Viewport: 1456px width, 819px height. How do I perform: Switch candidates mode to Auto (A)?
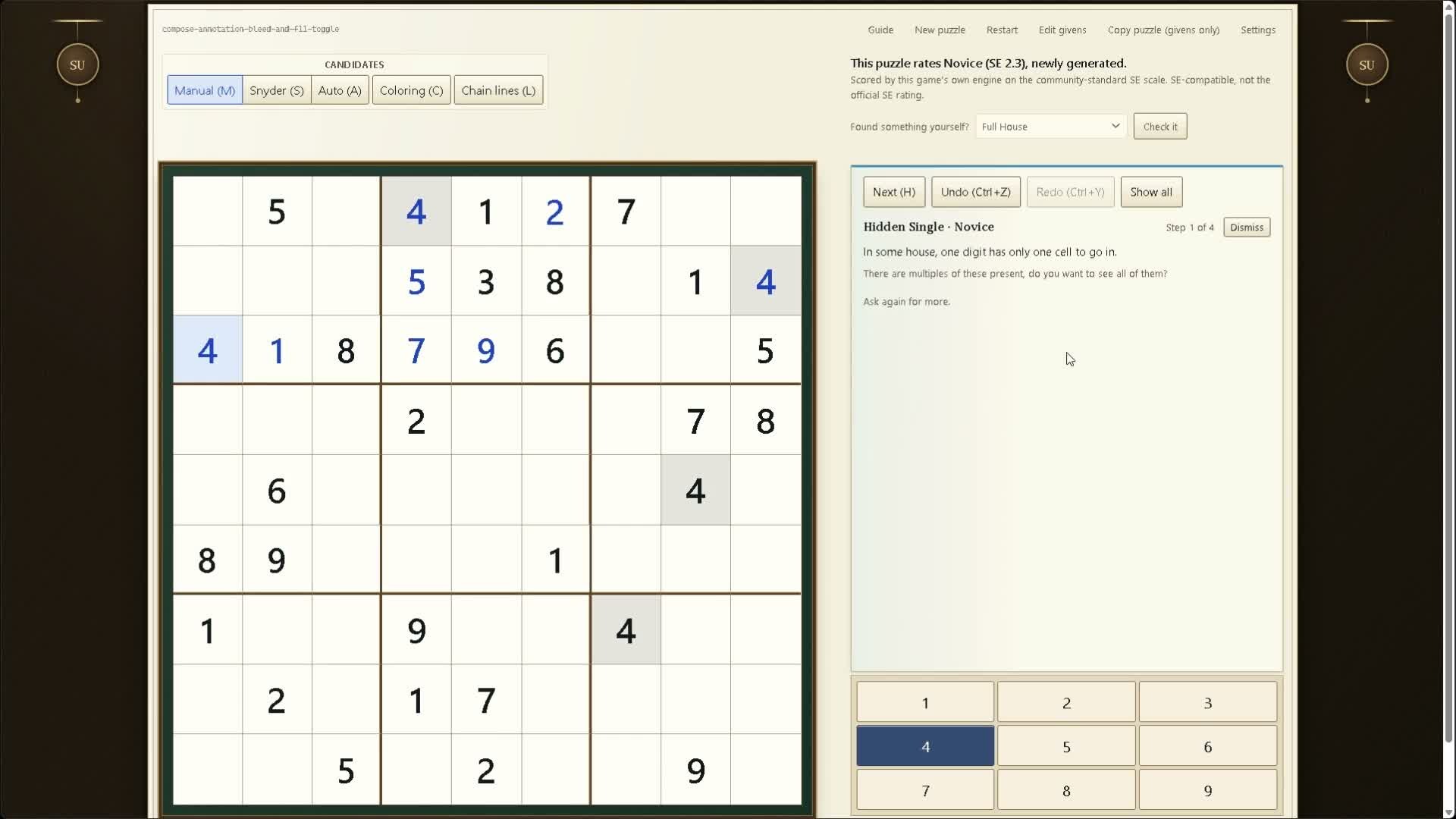click(340, 90)
